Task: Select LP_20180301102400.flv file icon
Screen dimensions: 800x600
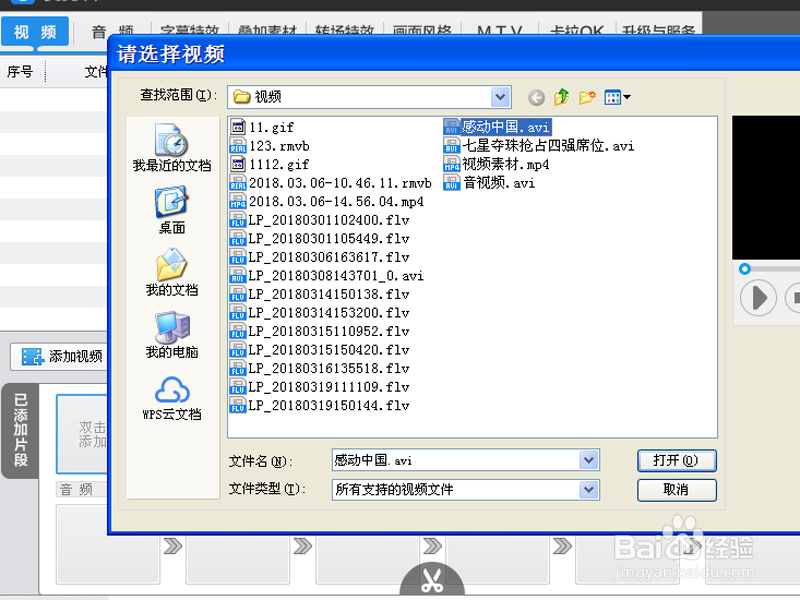Action: click(x=238, y=219)
